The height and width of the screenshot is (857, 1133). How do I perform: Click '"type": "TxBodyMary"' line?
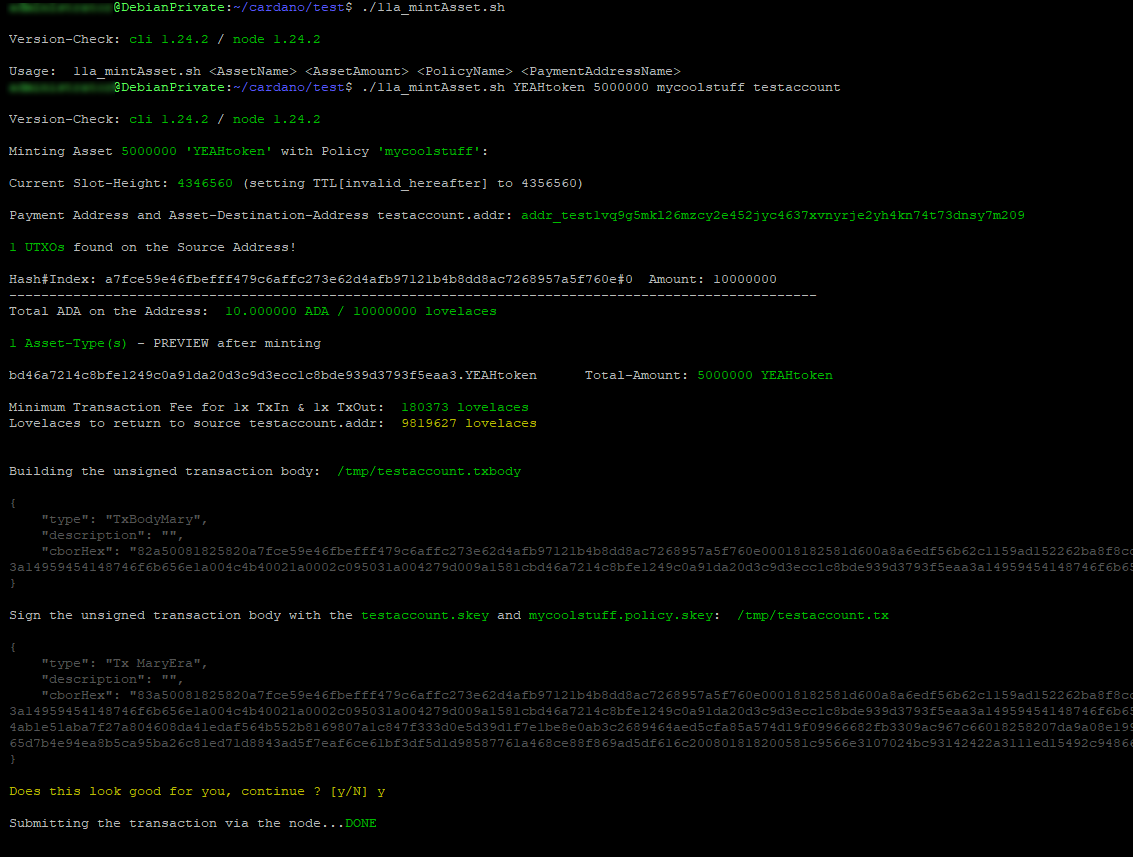[x=124, y=520]
